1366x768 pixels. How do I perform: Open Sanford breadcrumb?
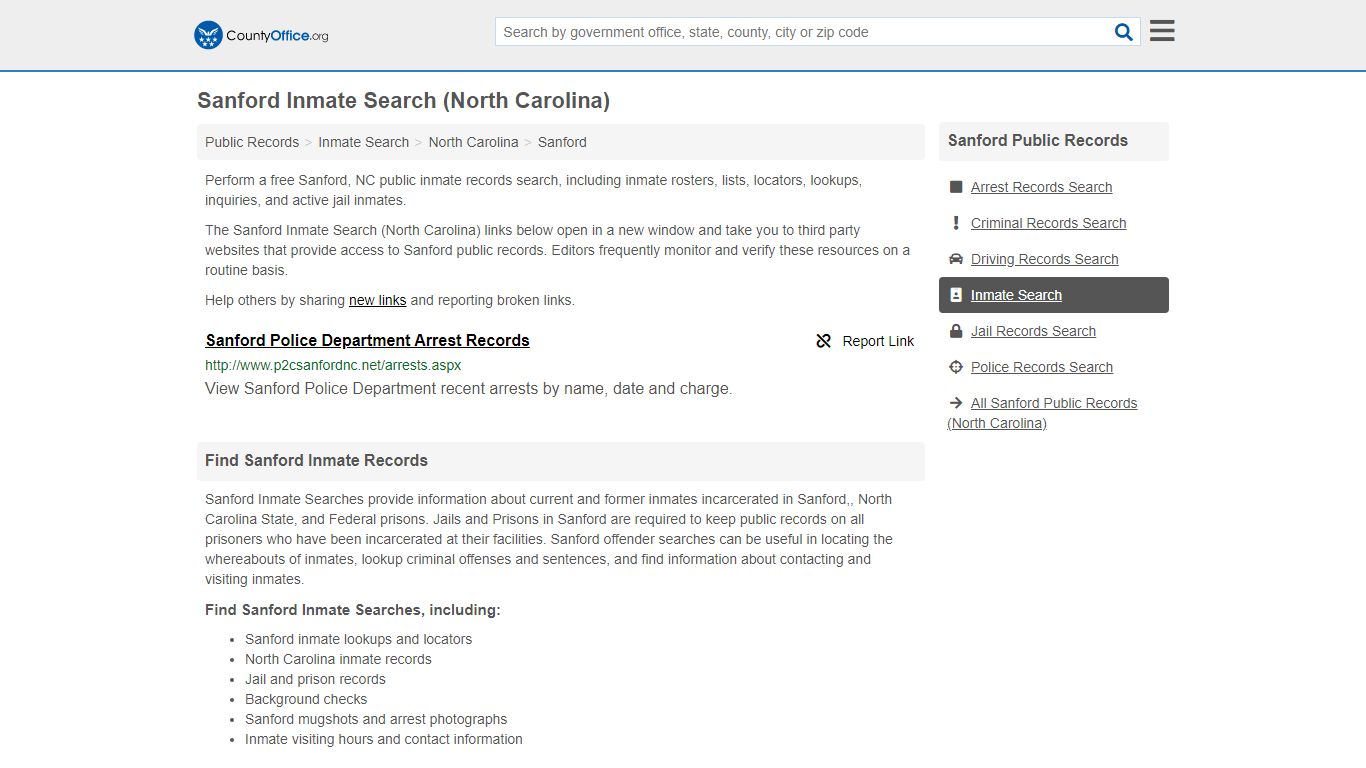click(x=562, y=142)
